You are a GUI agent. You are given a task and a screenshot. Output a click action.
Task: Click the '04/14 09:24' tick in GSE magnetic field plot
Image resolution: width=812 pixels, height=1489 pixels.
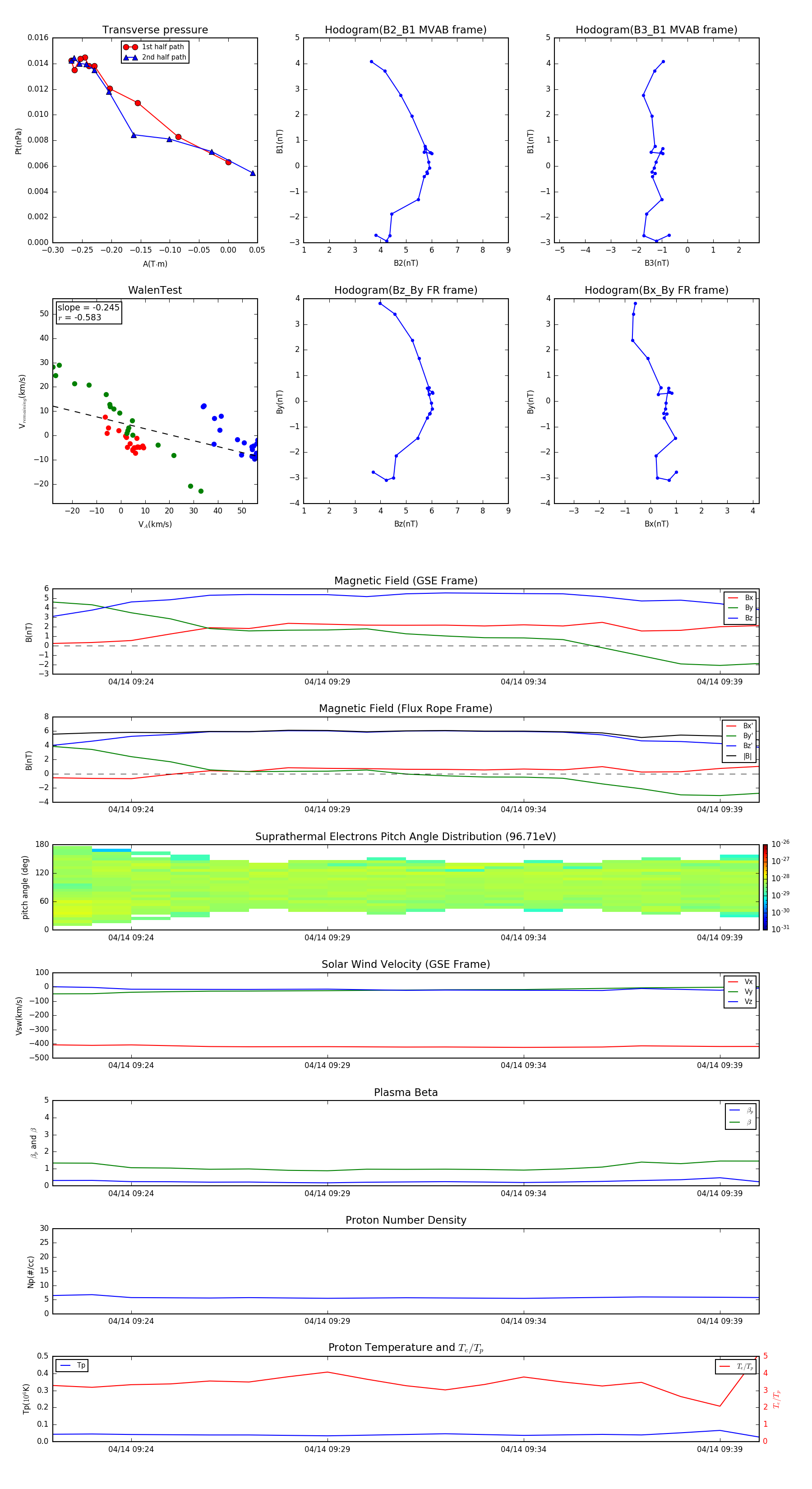[x=131, y=682]
